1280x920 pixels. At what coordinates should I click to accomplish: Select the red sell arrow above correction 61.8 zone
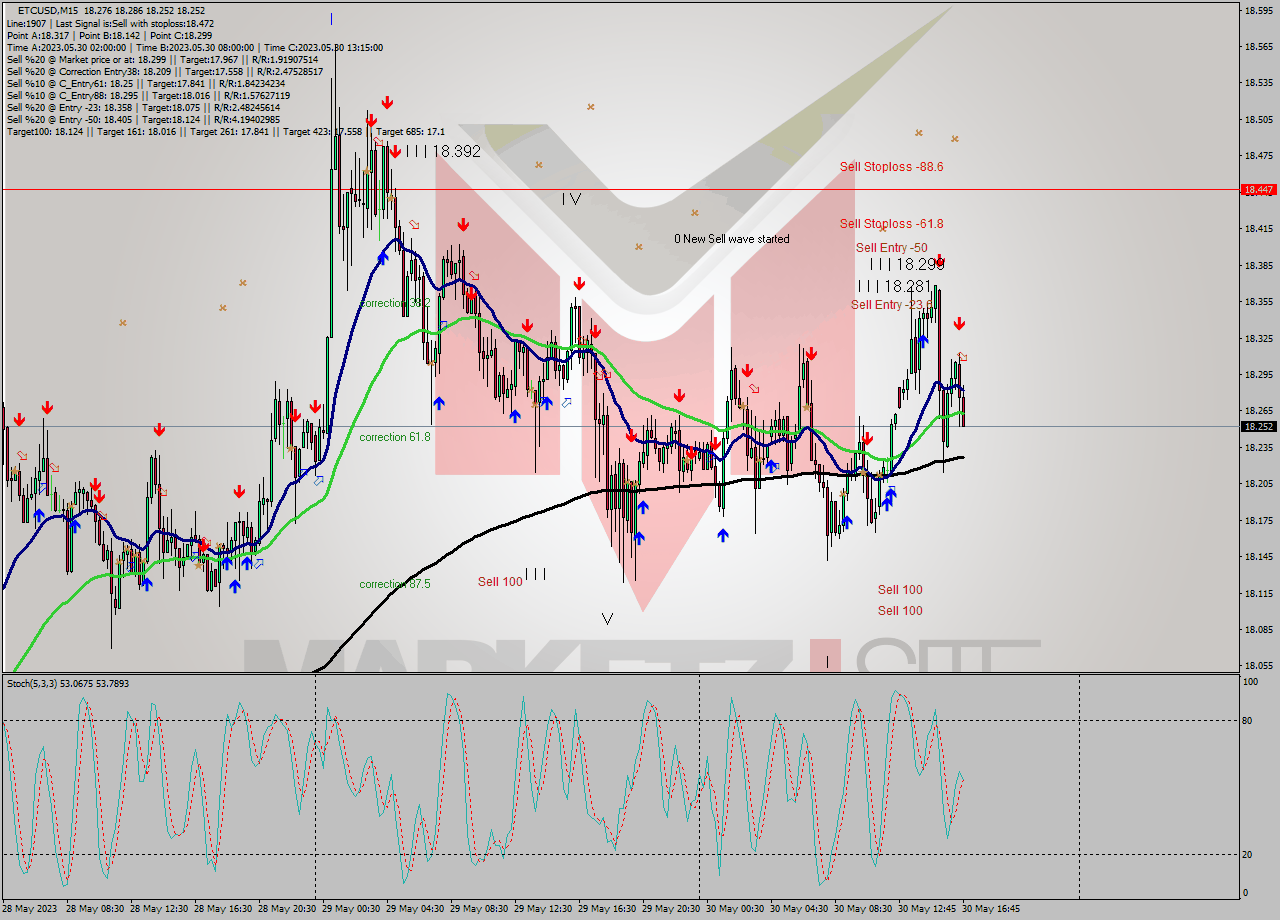[527, 325]
